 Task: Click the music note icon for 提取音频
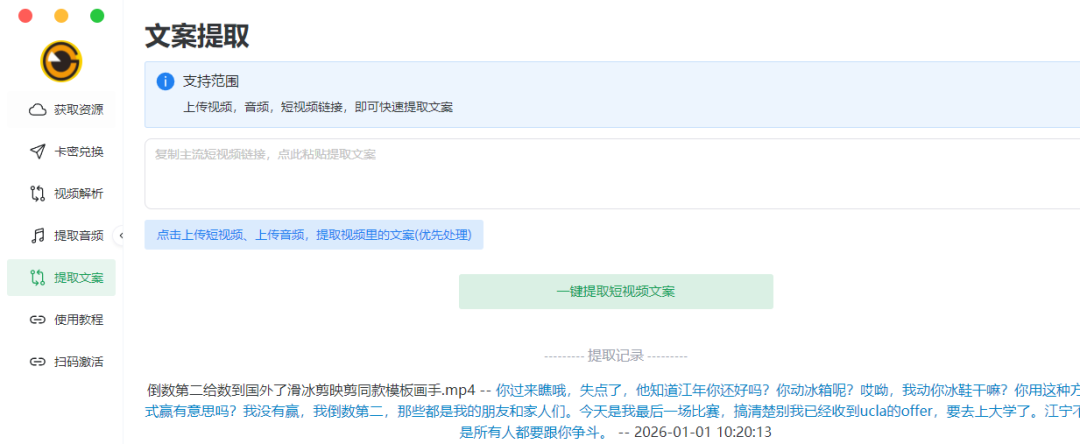38,236
